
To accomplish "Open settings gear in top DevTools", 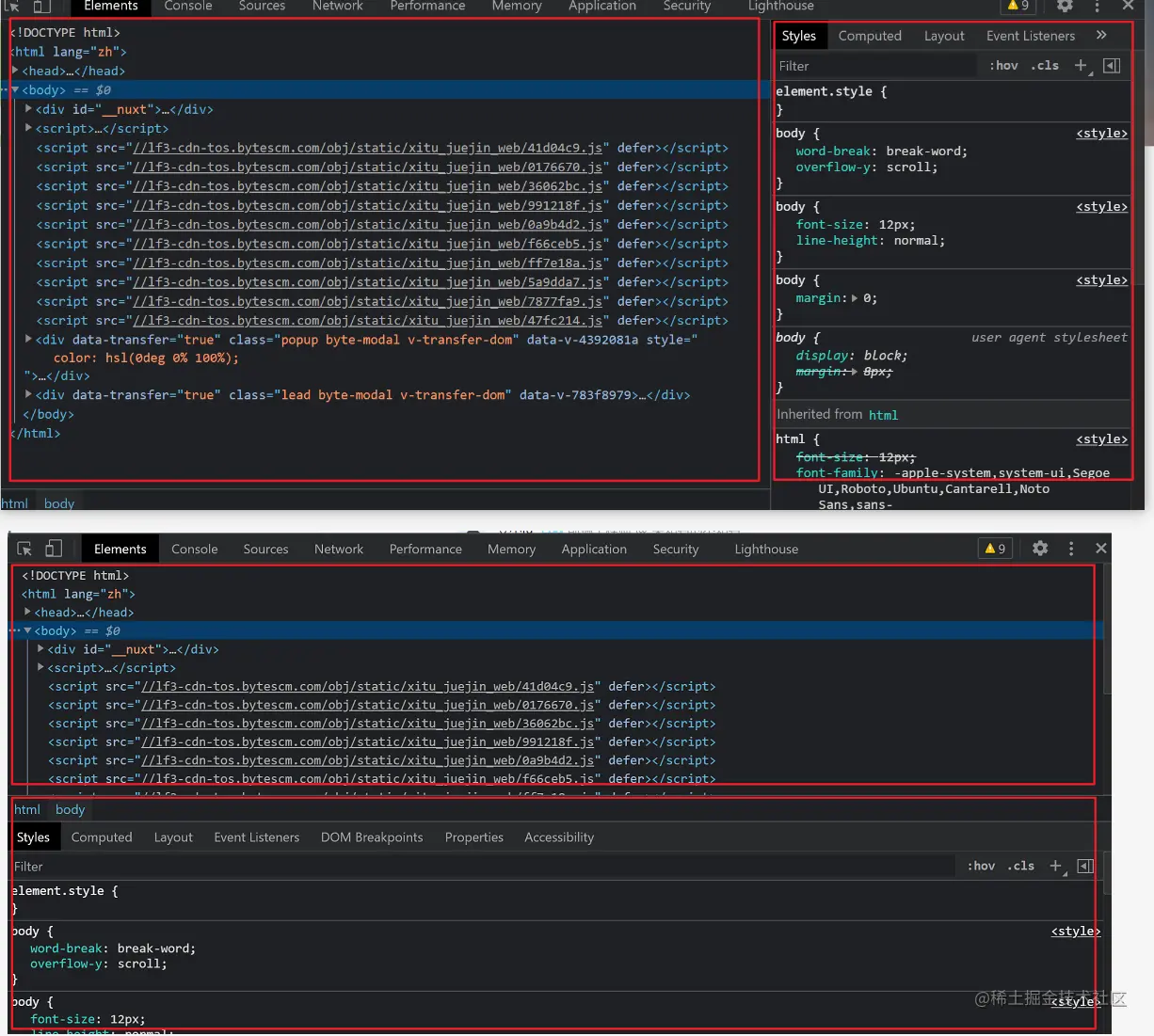I will 1065,6.
